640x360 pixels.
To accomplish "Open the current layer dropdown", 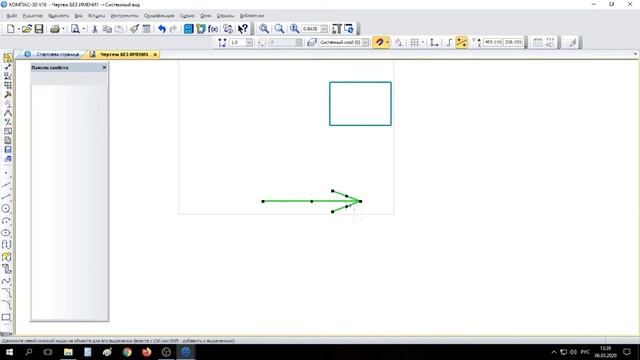I will coord(365,42).
